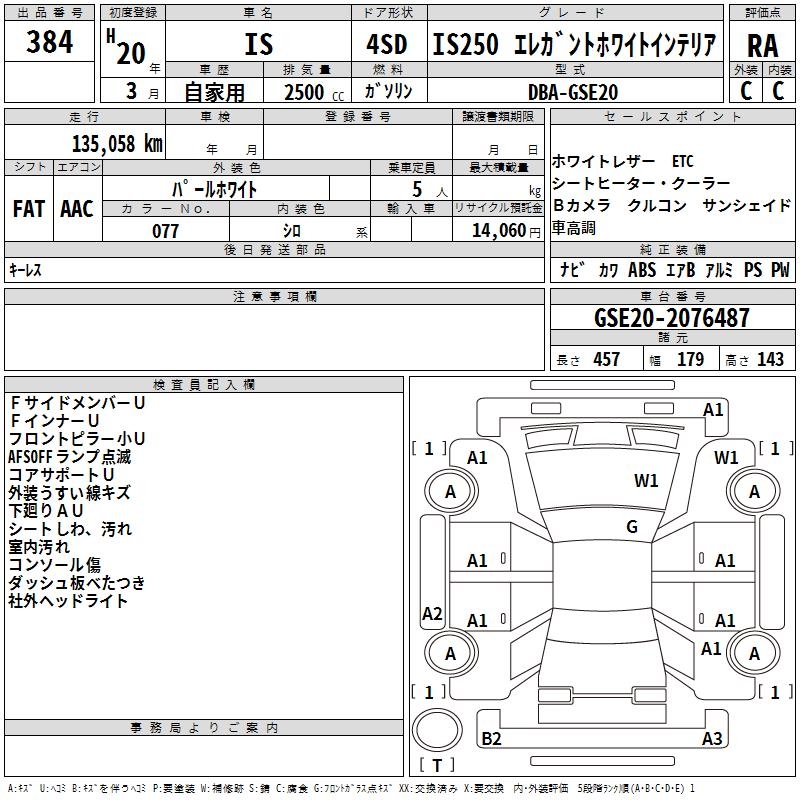The width and height of the screenshot is (800, 800).
Task: Click lot number 384
Action: (49, 42)
